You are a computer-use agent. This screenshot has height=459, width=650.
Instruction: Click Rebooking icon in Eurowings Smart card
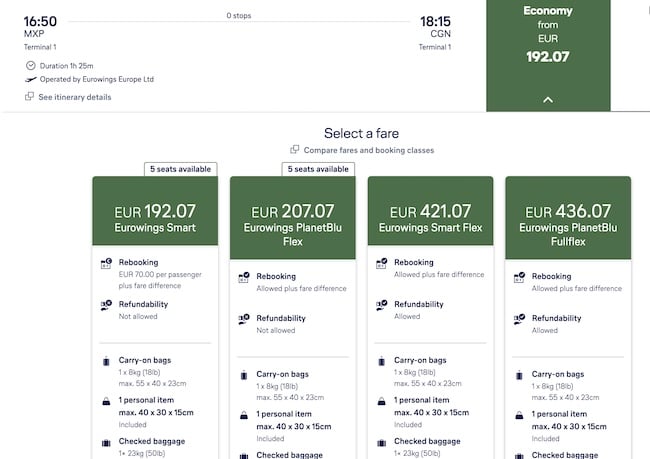(106, 264)
